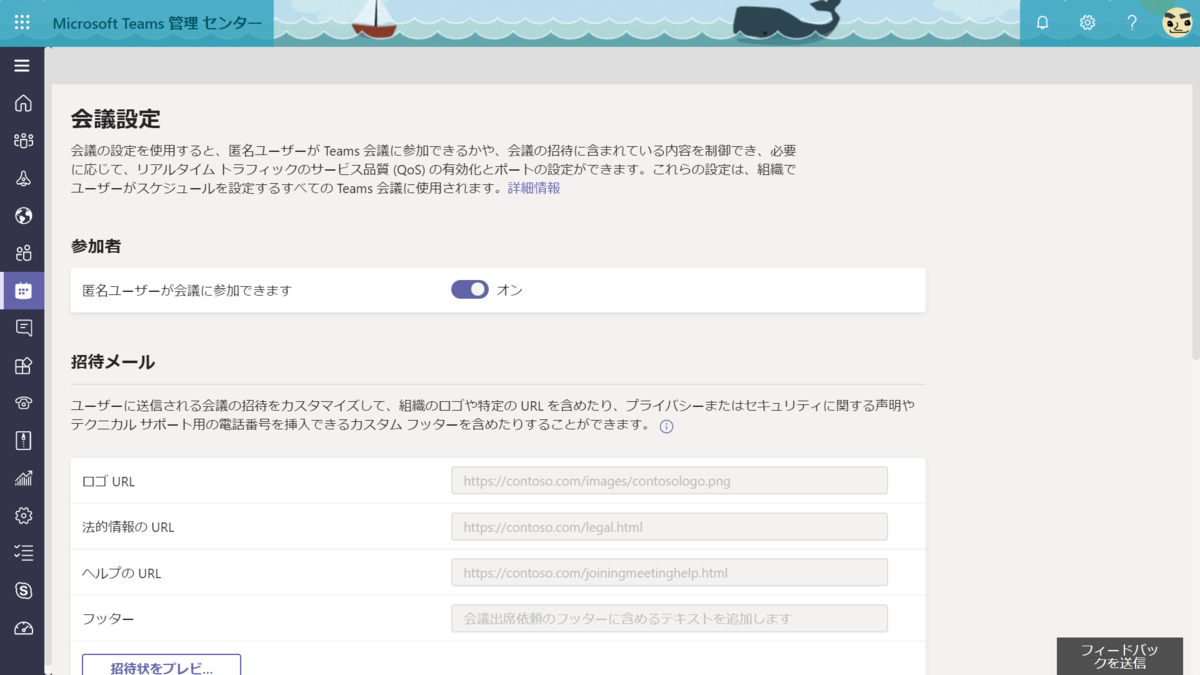Open user account avatar menu
The image size is (1200, 675).
1177,22
